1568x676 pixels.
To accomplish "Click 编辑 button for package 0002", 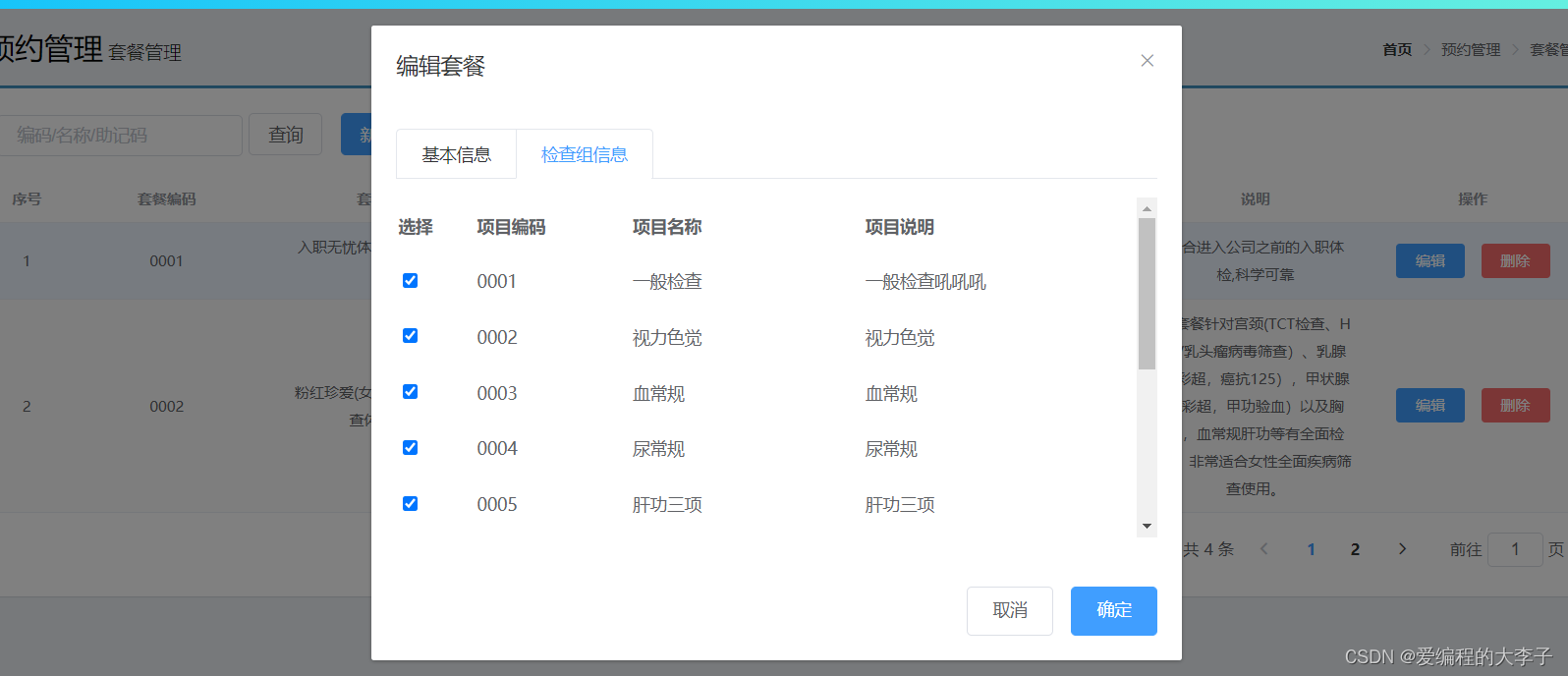I will [x=1430, y=406].
